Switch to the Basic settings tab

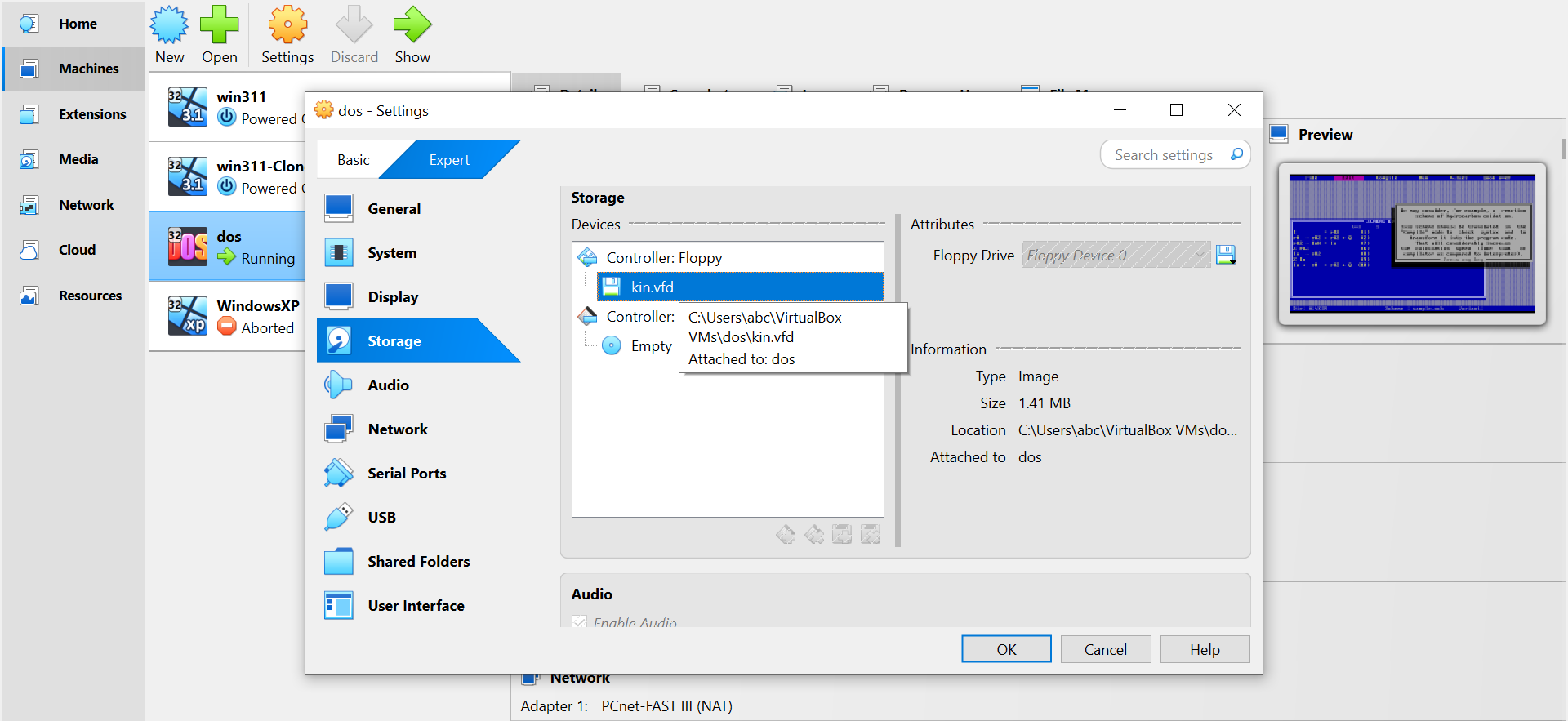coord(353,160)
